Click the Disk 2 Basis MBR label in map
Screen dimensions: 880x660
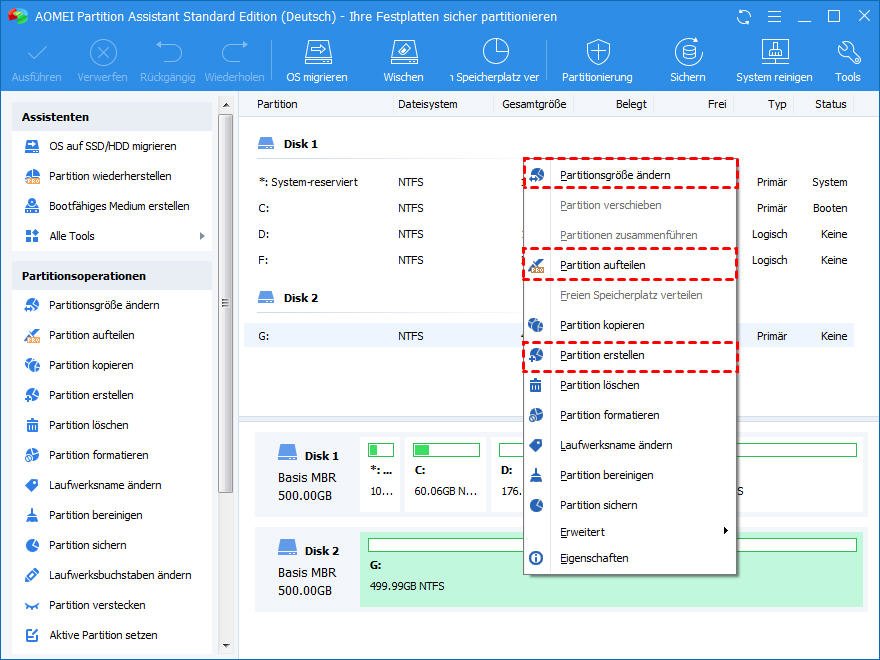click(x=307, y=573)
